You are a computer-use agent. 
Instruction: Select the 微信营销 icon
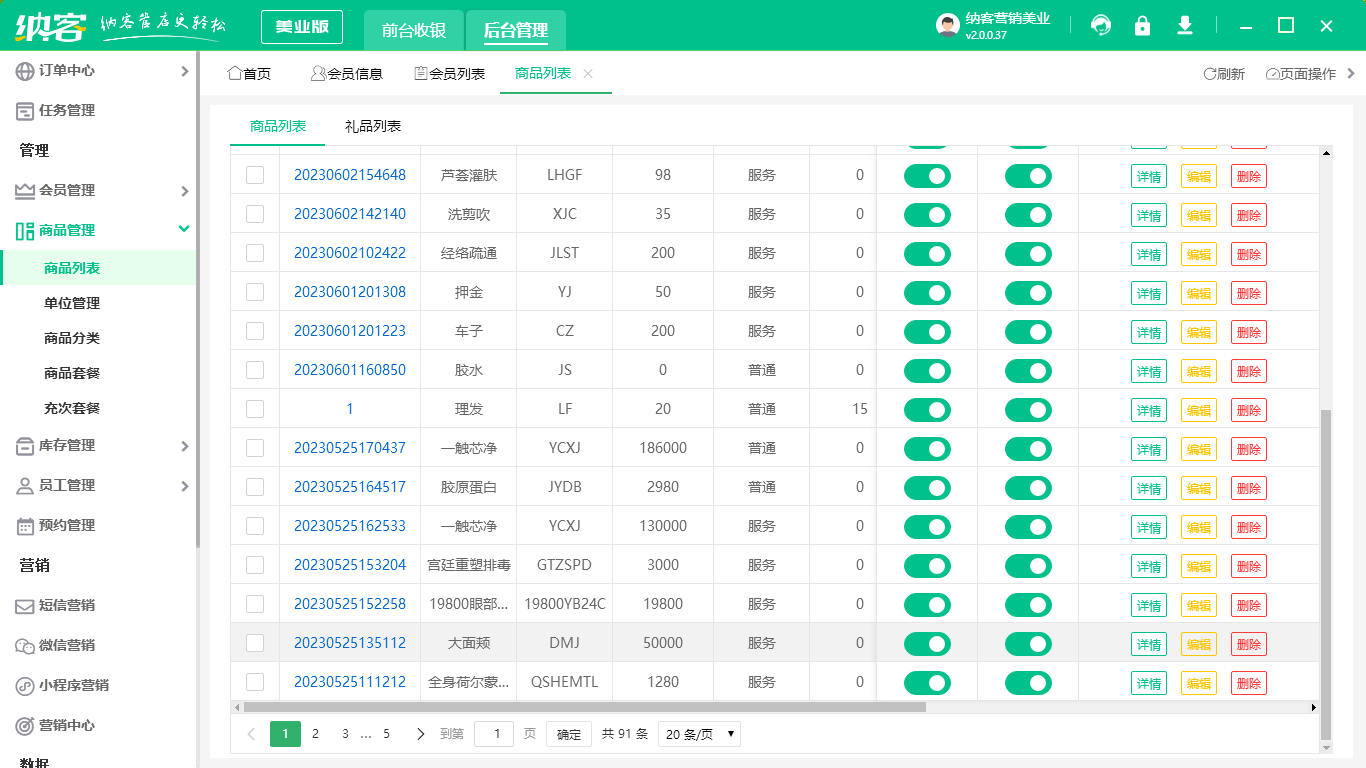click(x=22, y=645)
